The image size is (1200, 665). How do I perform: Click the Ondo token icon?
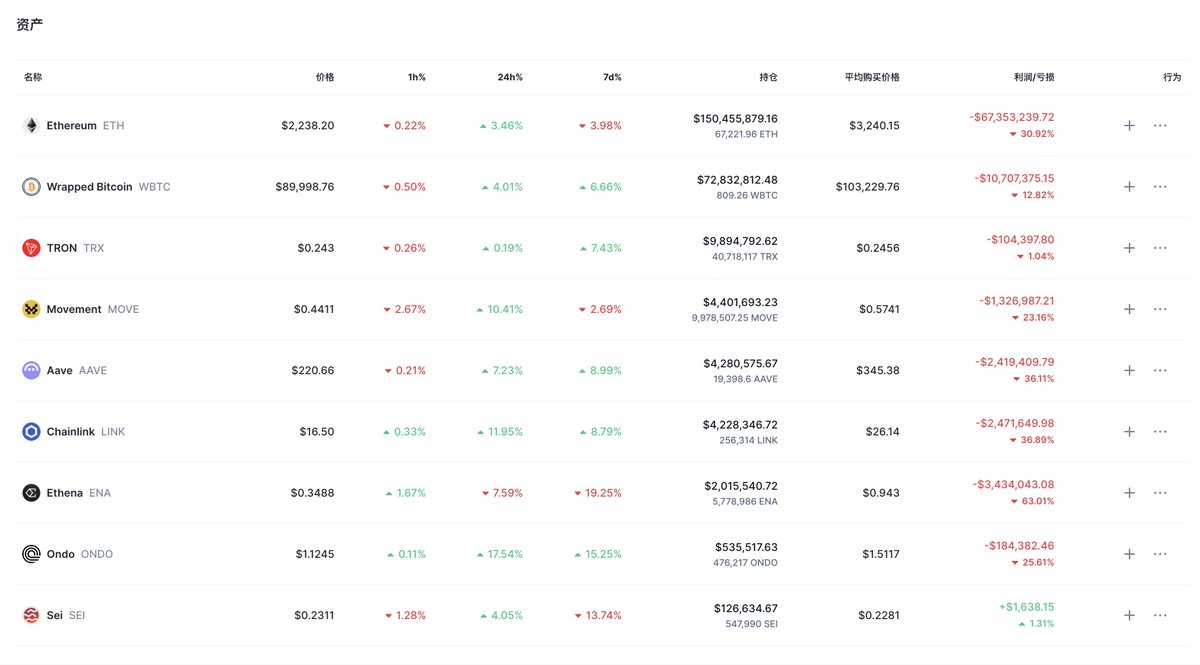pyautogui.click(x=31, y=554)
